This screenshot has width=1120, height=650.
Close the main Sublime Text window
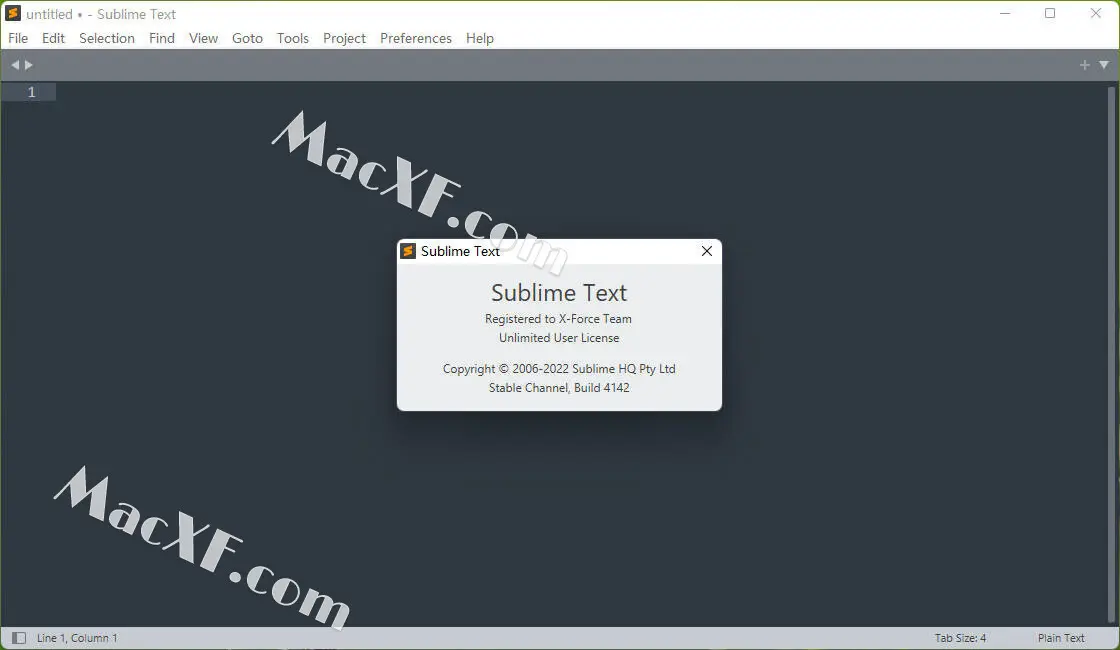[x=1096, y=14]
